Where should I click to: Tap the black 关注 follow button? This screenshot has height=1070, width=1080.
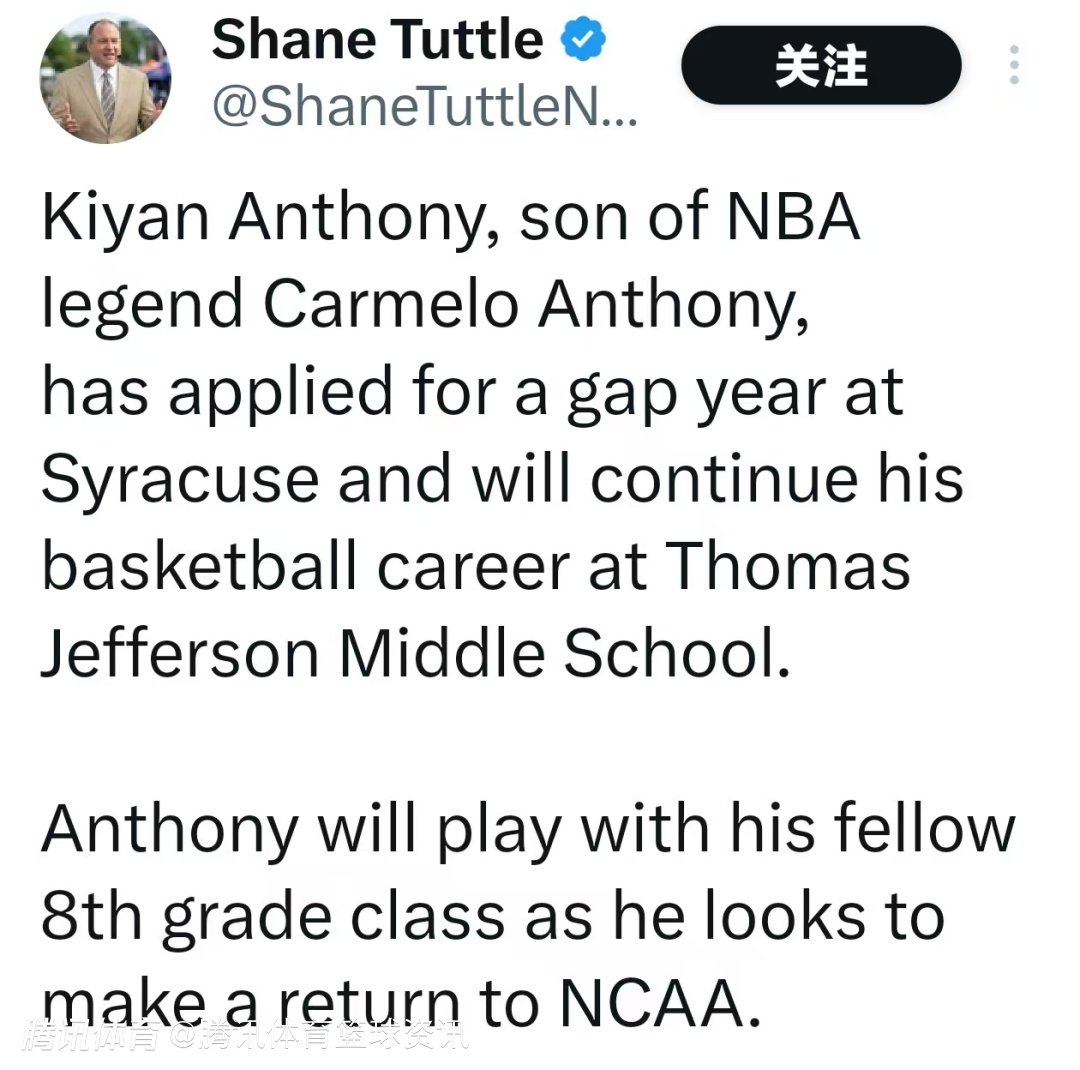[x=821, y=65]
